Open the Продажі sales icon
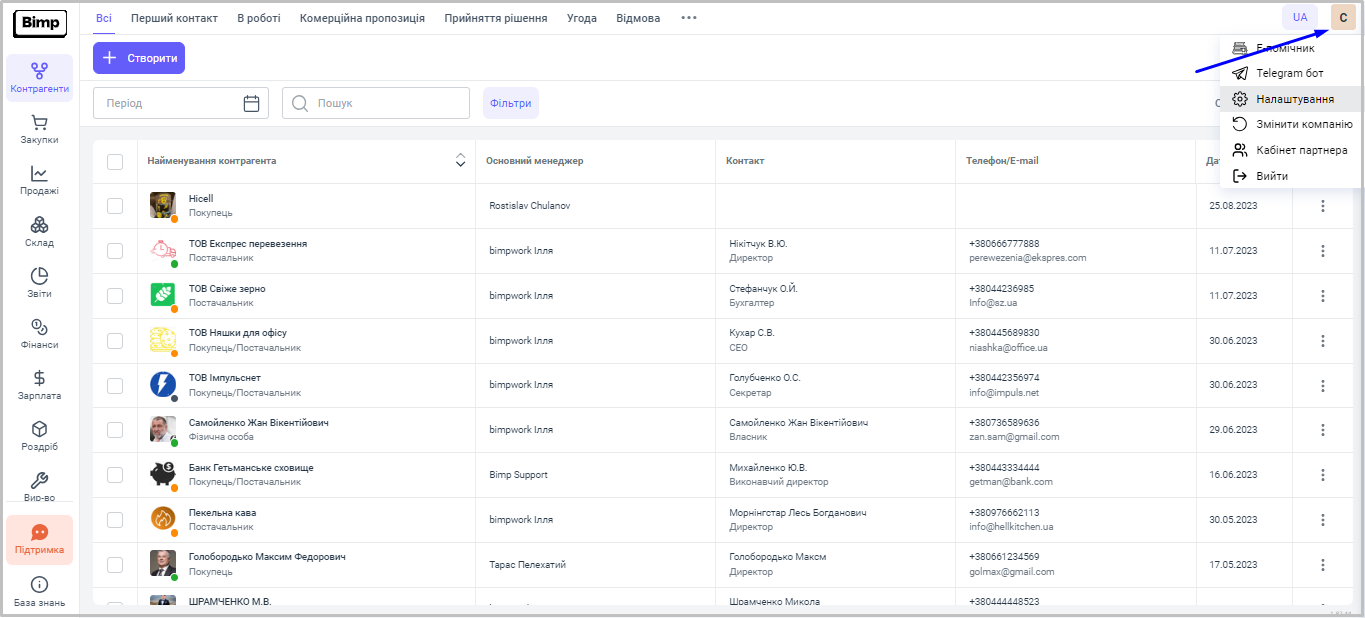 (40, 181)
